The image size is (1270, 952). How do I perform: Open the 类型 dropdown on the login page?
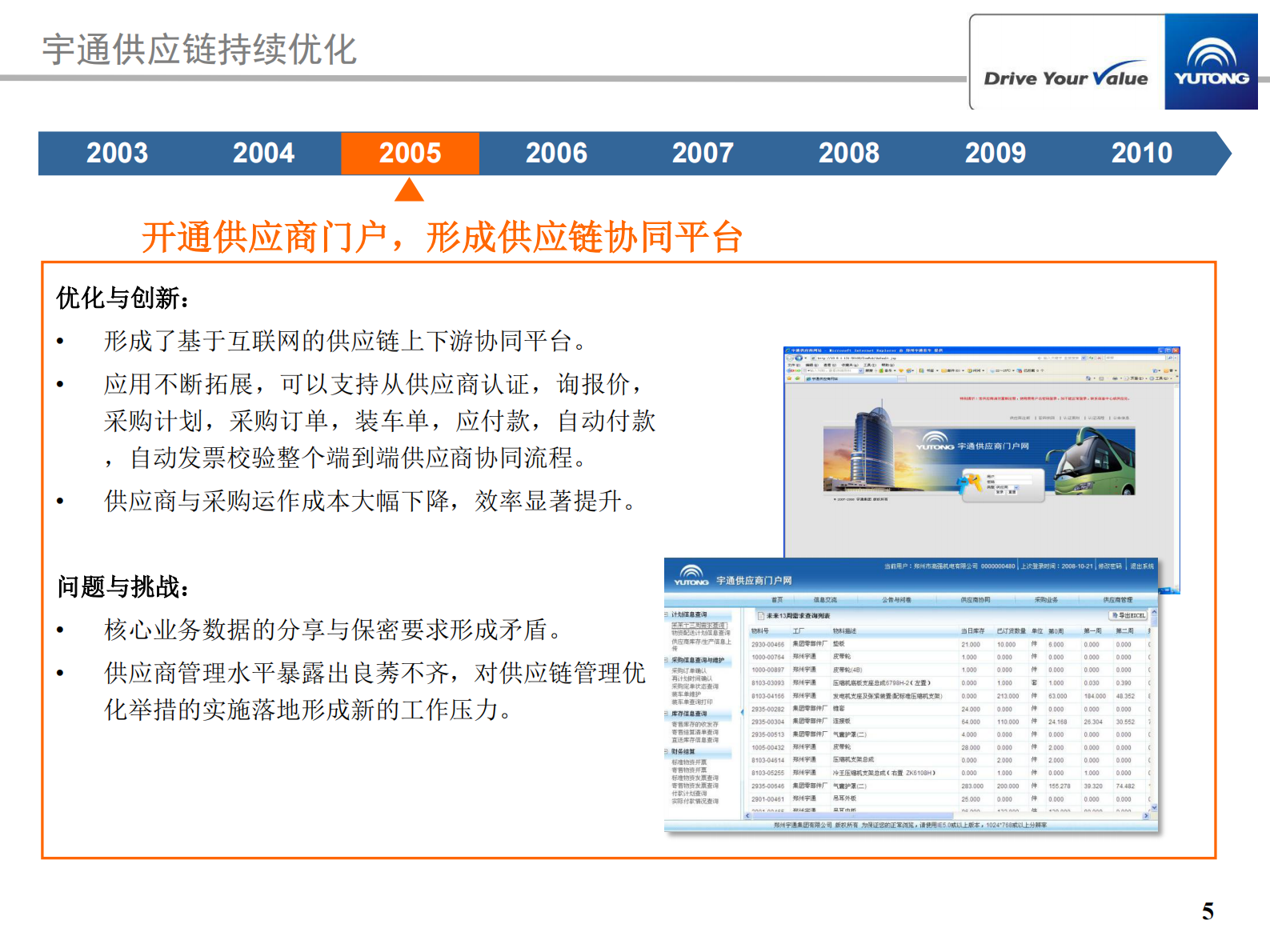1007,487
